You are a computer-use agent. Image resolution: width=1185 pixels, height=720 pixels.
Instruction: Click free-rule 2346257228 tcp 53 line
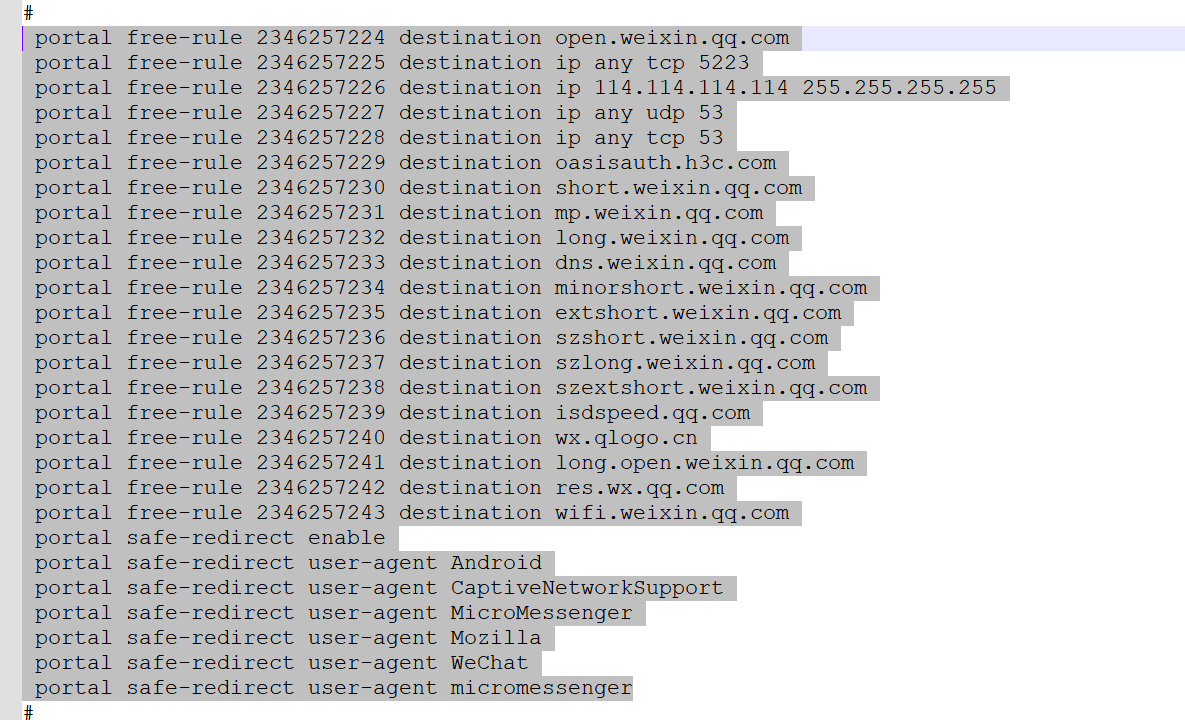(x=379, y=138)
